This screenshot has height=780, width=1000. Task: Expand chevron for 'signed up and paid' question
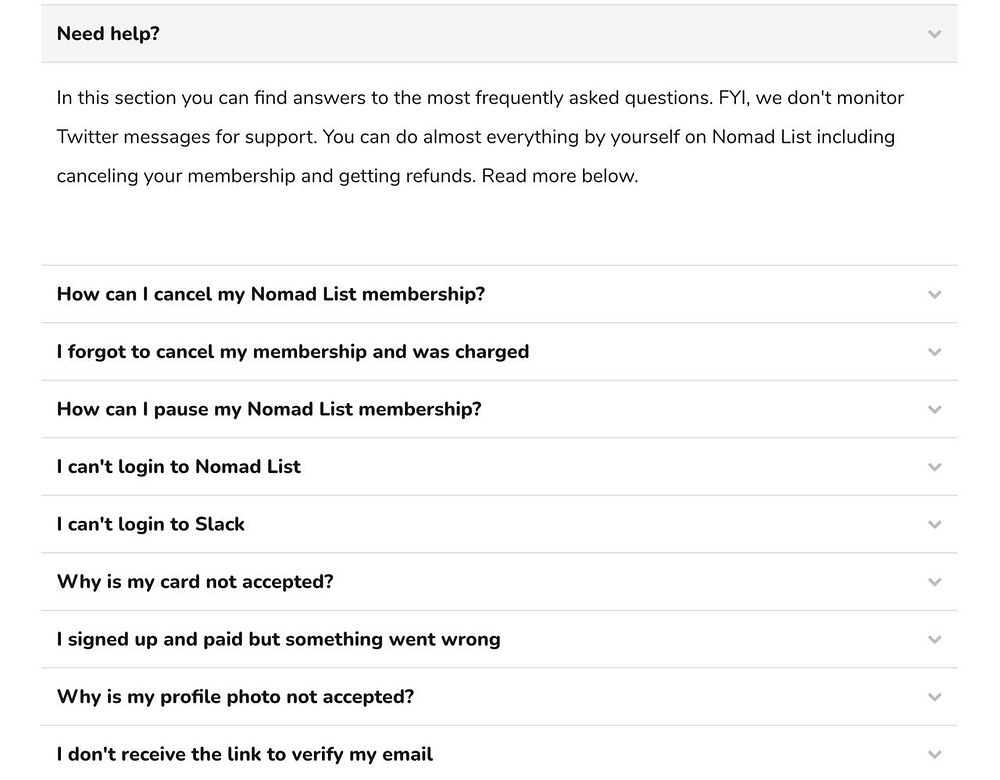point(934,640)
